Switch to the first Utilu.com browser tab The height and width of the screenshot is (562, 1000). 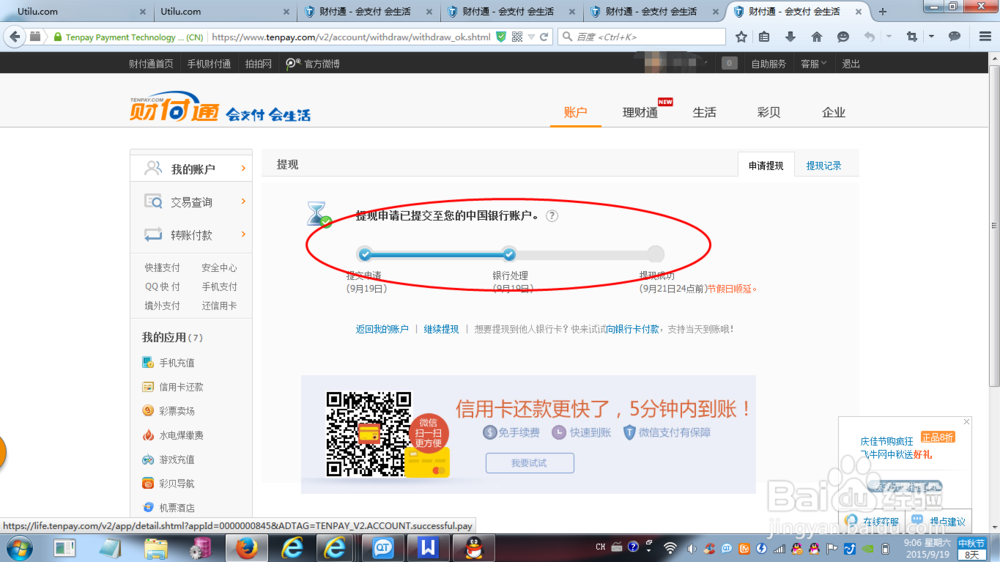(x=77, y=11)
